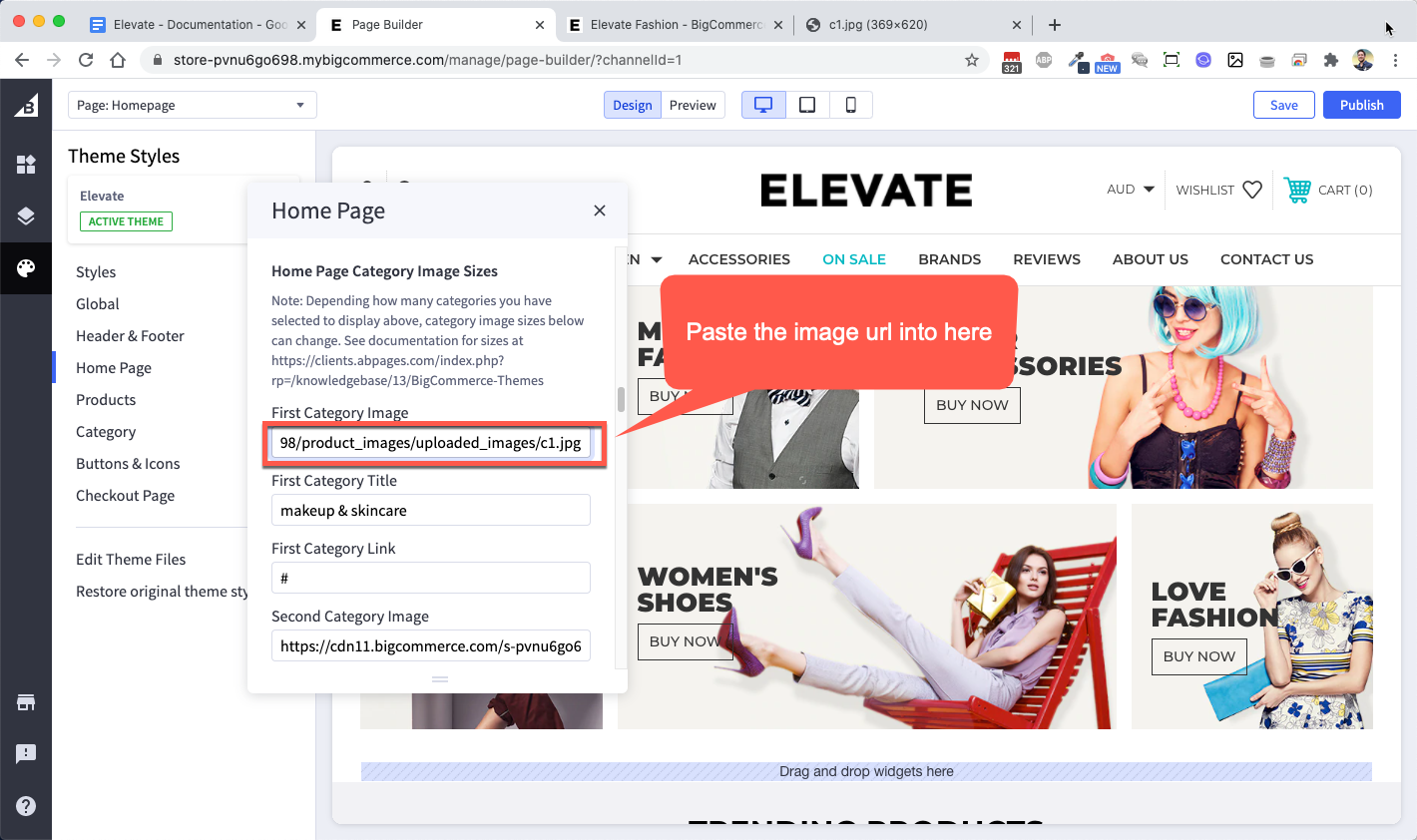Switch to Elevate - Documentation tab
Image resolution: width=1417 pixels, height=840 pixels.
(x=198, y=25)
